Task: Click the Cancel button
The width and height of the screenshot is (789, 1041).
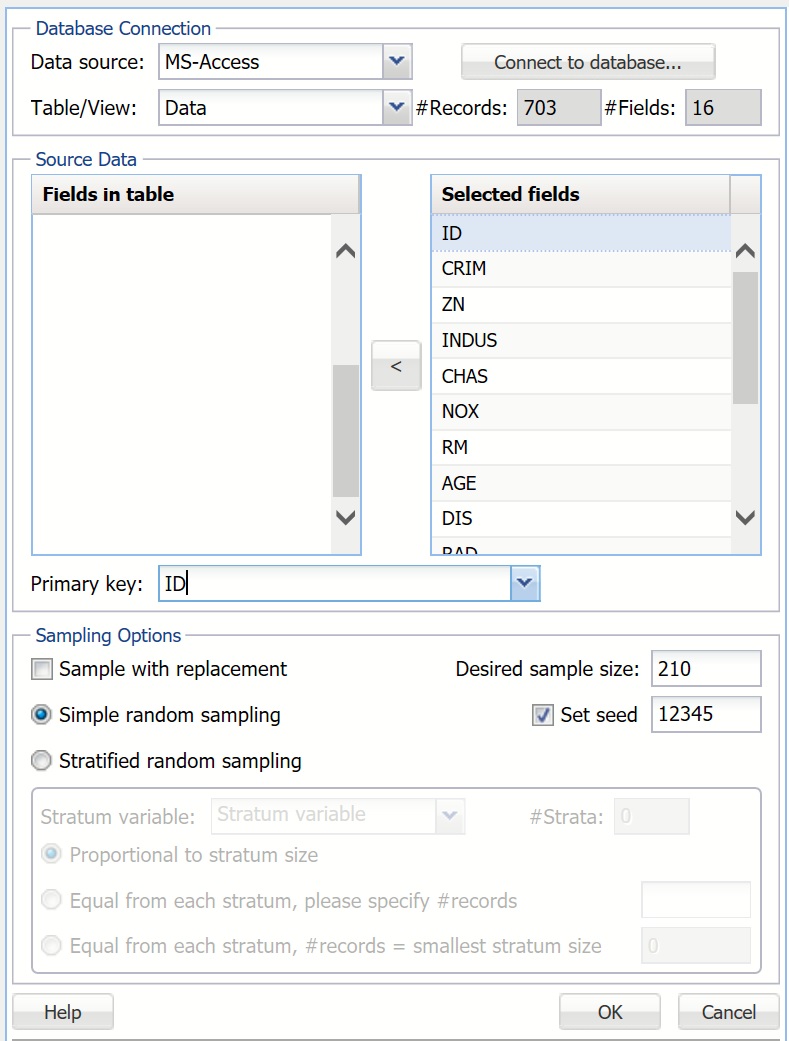Action: [x=728, y=1012]
